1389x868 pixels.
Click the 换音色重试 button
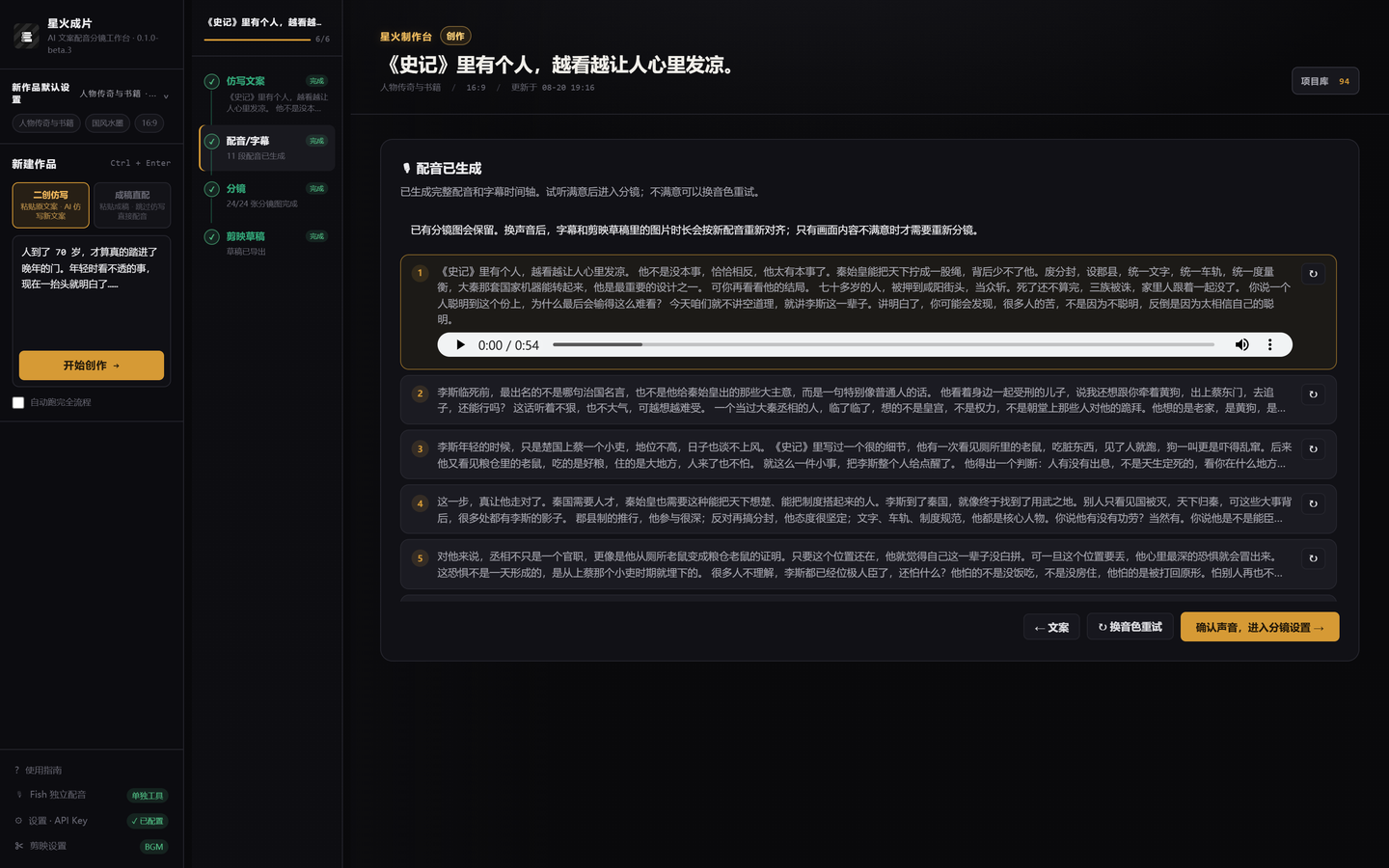point(1130,627)
